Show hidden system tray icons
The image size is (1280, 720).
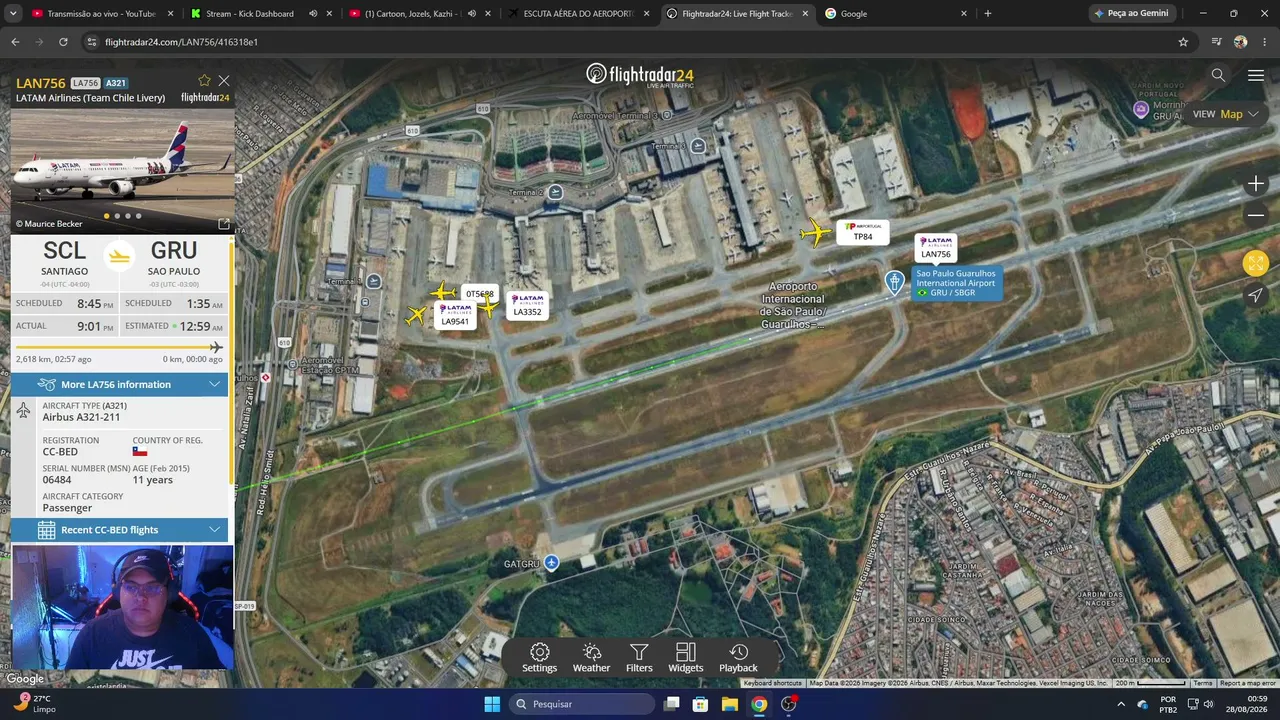pyautogui.click(x=1121, y=704)
